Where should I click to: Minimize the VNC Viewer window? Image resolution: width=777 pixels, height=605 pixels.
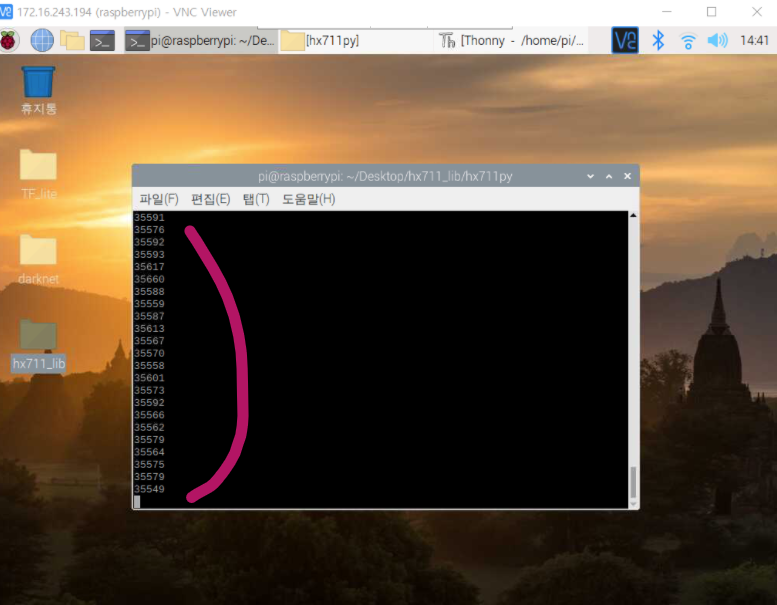pos(666,12)
